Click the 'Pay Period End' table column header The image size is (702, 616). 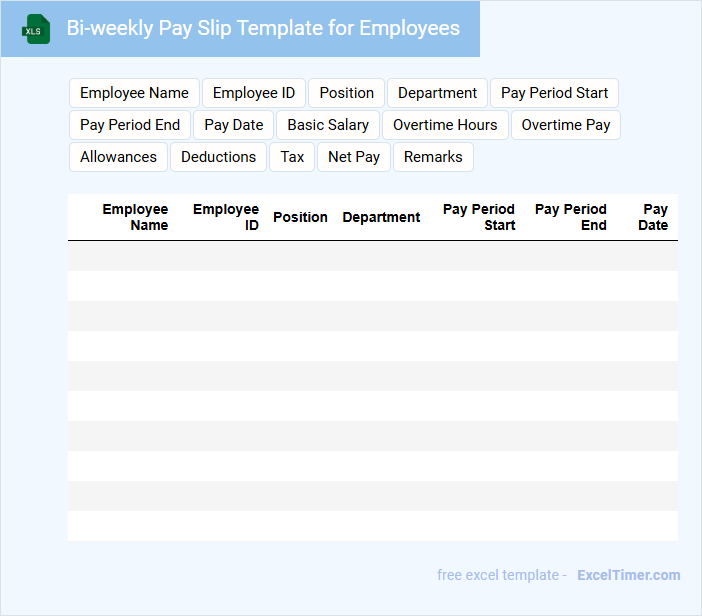click(570, 217)
